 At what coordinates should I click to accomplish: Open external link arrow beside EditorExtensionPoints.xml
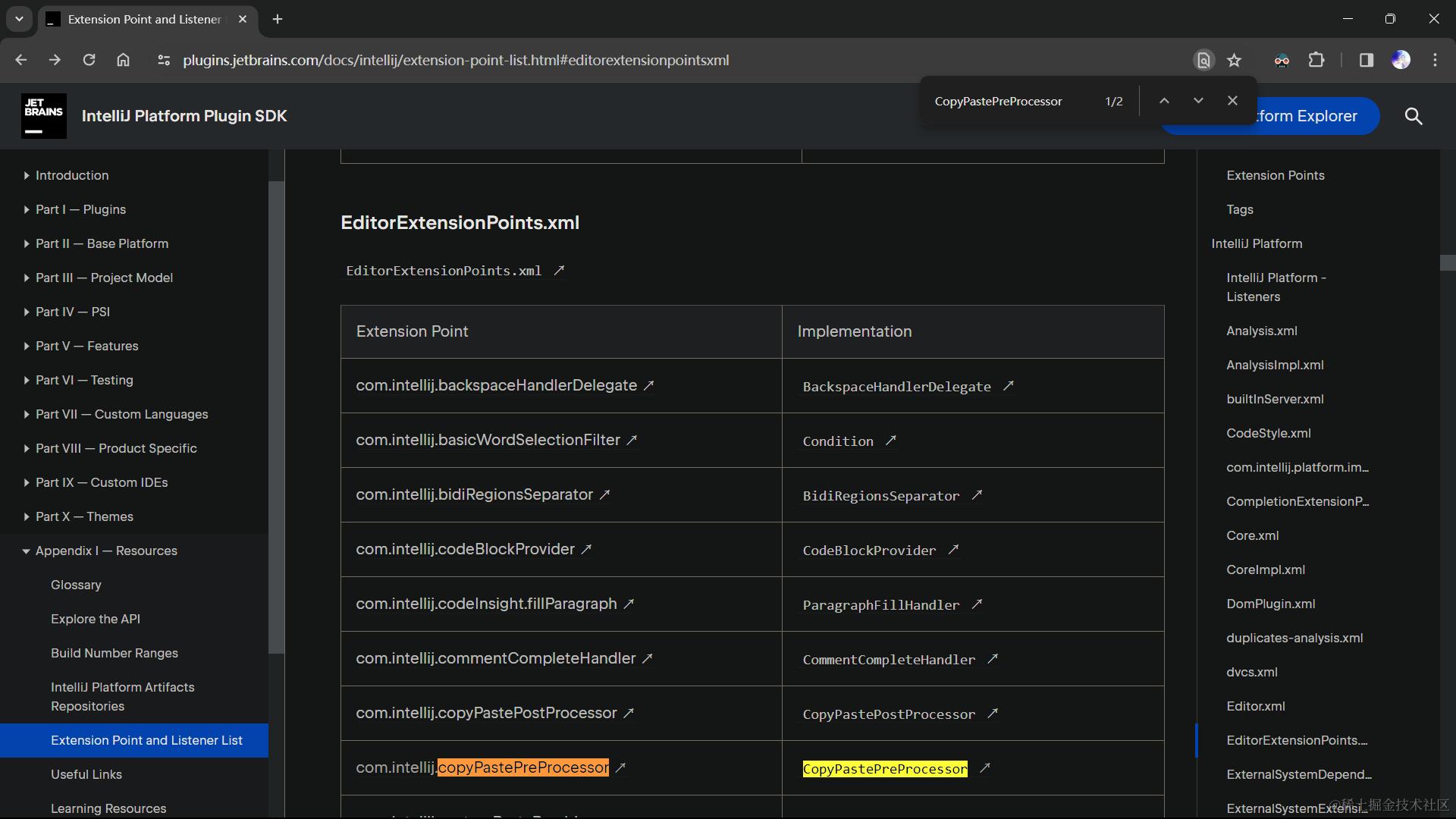pos(559,270)
